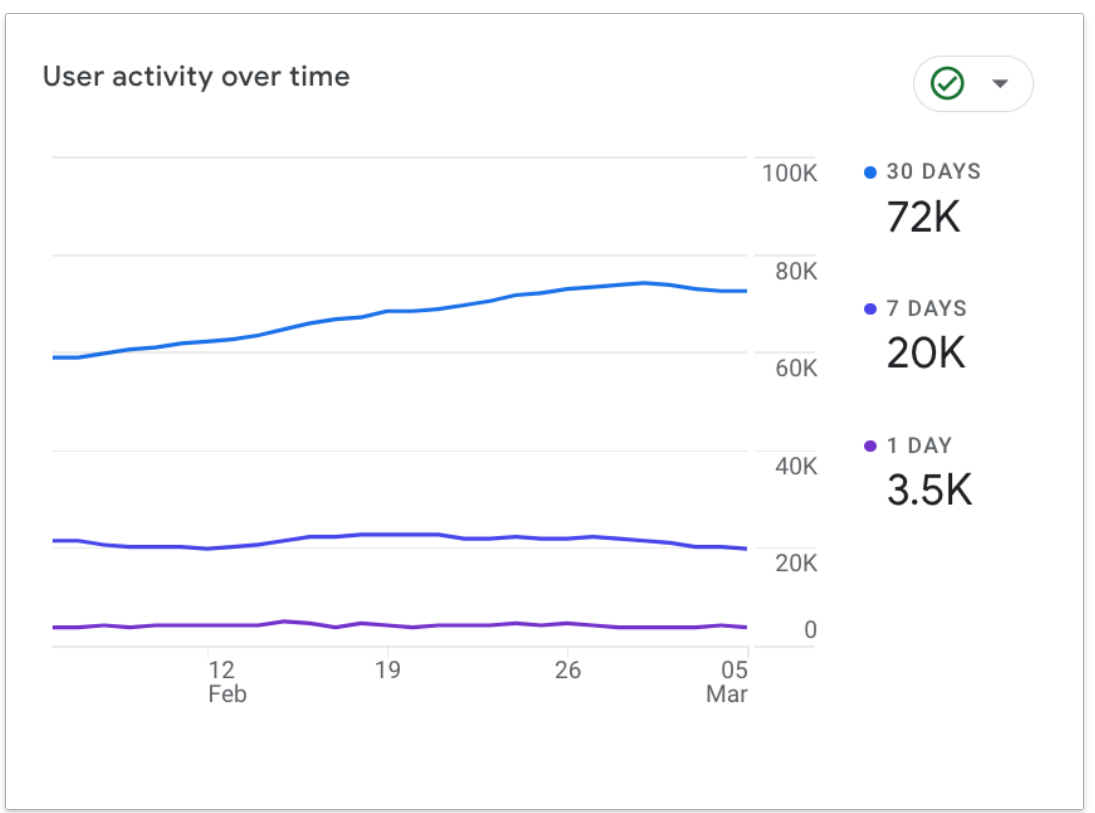Click the User activity over time title
1095x813 pixels.
coord(196,76)
